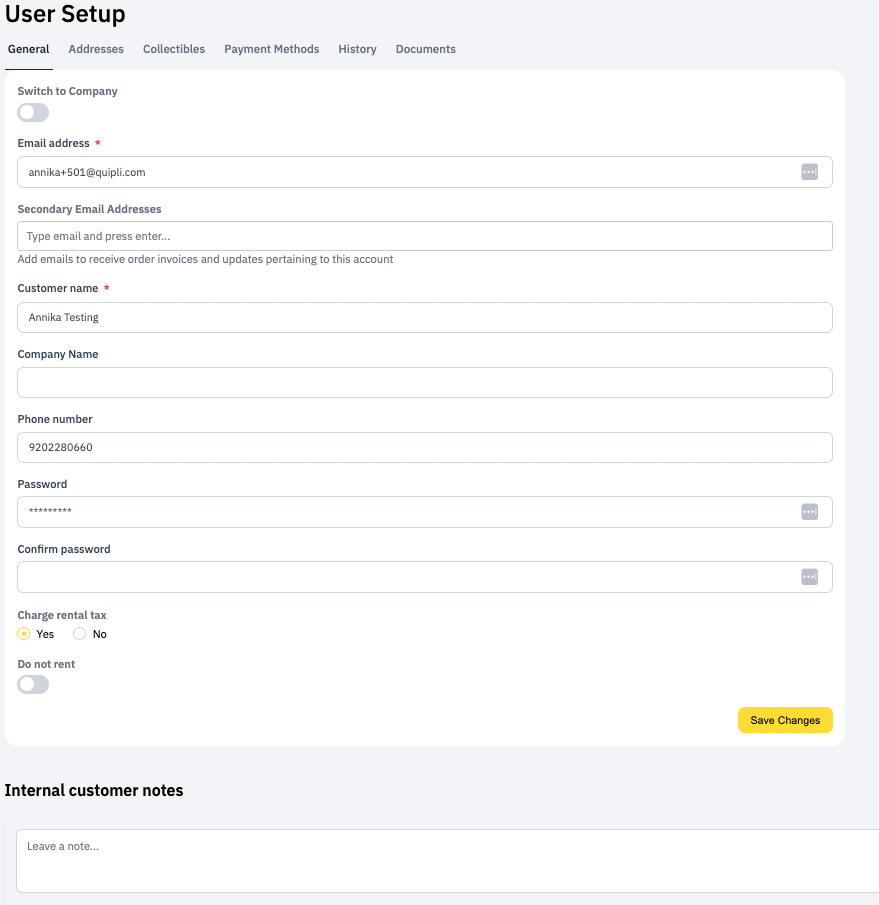Image resolution: width=879 pixels, height=905 pixels.
Task: Click the ellipsis icon in Confirm password field
Action: tap(809, 576)
